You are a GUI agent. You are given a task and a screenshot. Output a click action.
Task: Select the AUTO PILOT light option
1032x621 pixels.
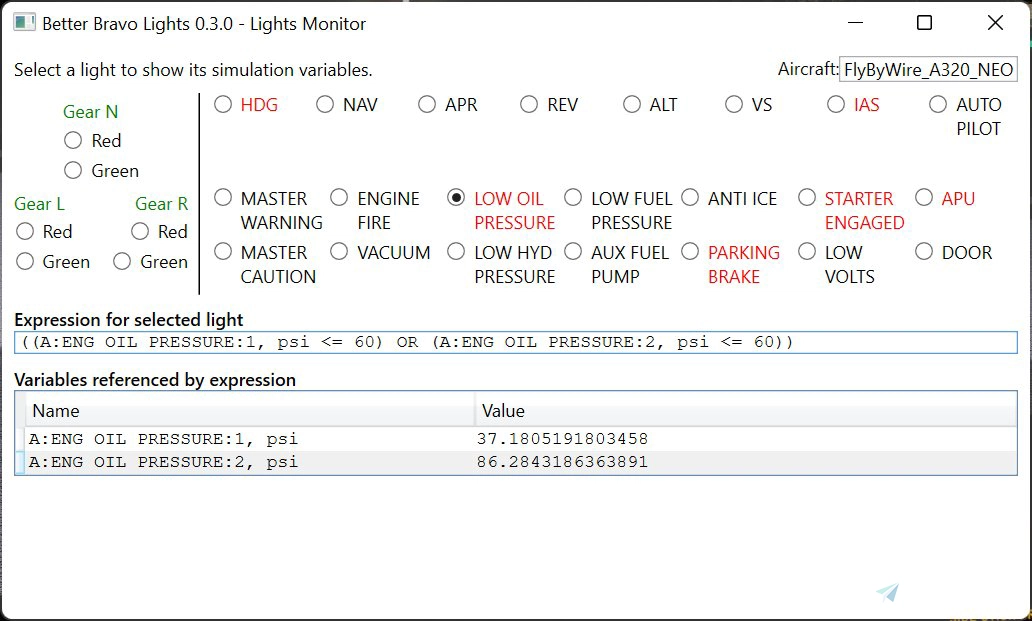(x=938, y=105)
